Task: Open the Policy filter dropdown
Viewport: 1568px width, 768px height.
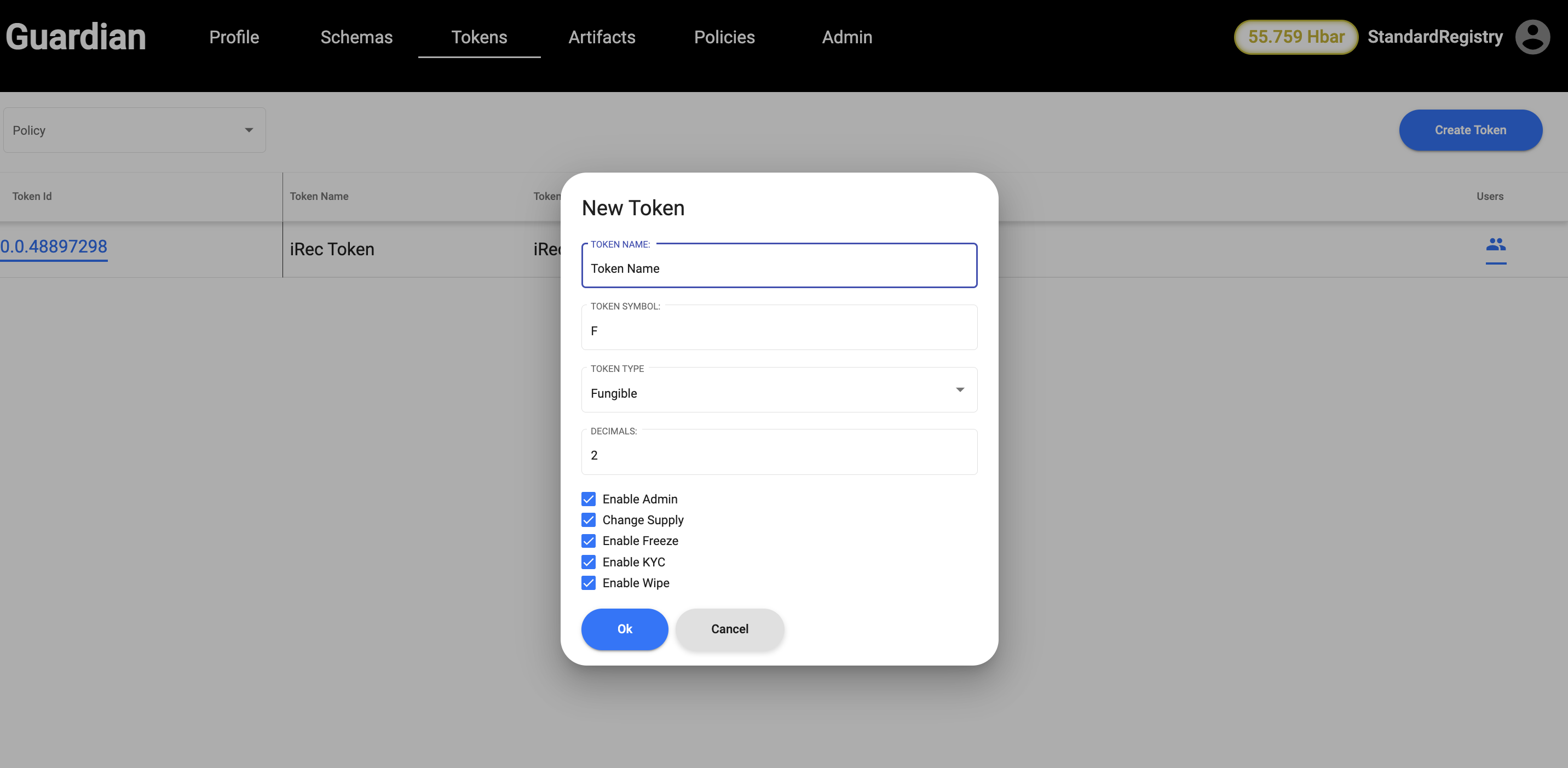Action: coord(134,130)
